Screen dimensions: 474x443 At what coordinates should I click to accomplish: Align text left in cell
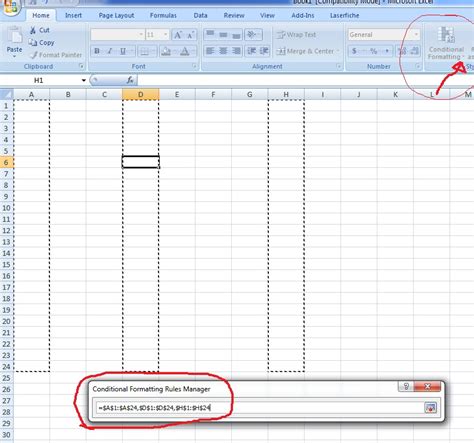210,51
